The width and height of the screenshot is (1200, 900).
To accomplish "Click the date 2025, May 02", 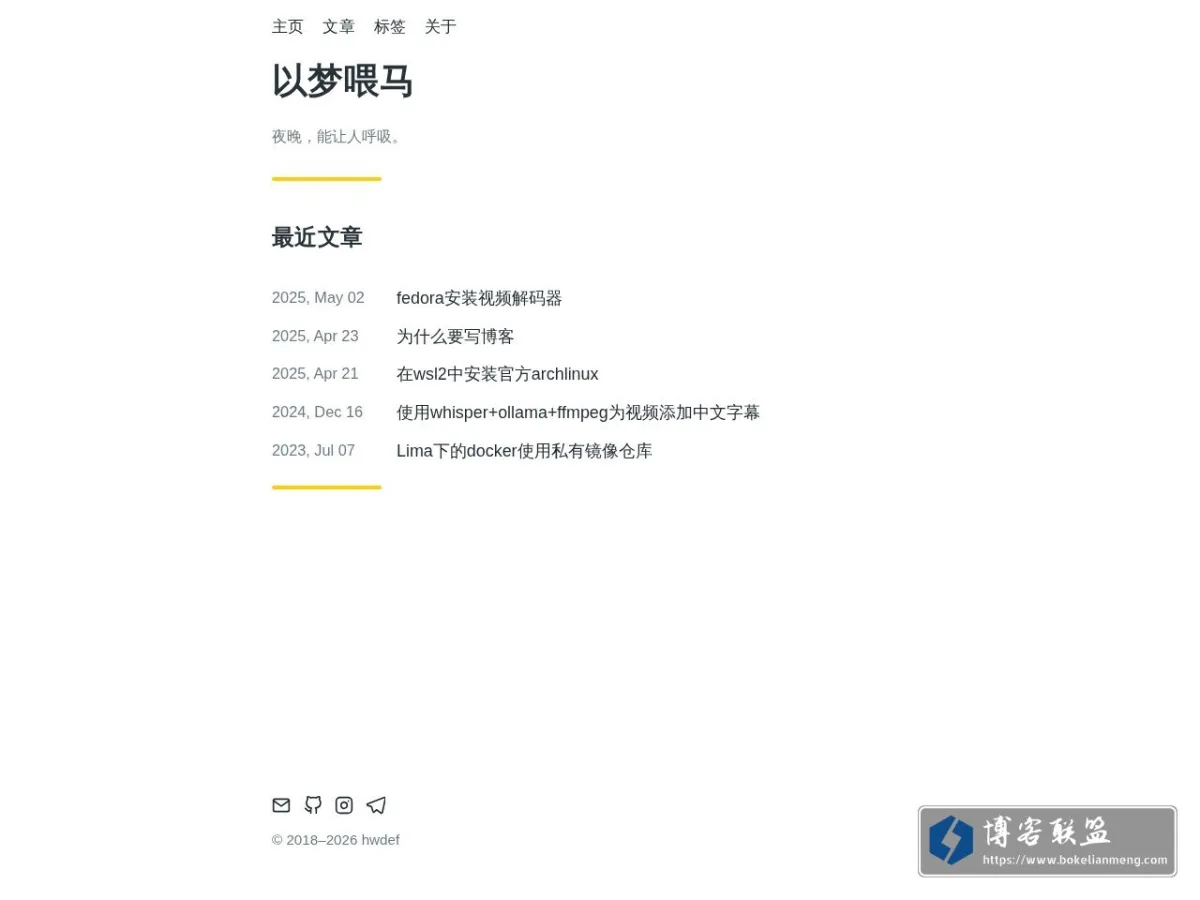I will tap(318, 298).
